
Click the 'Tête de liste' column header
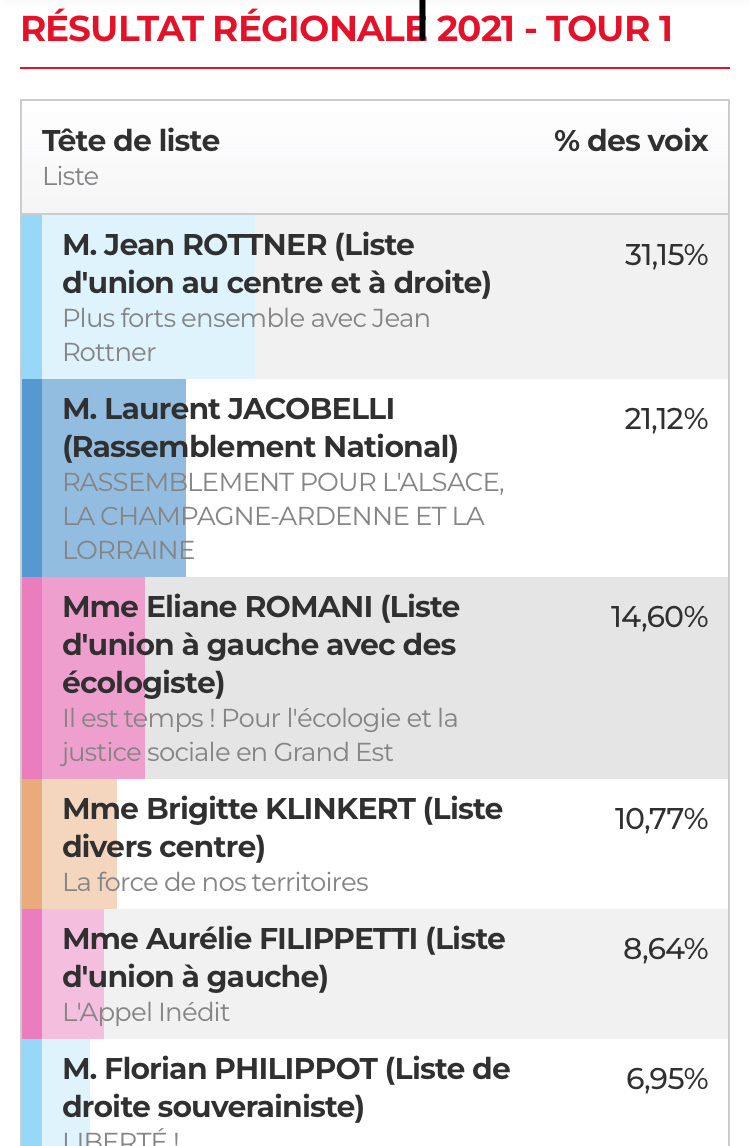click(x=131, y=141)
